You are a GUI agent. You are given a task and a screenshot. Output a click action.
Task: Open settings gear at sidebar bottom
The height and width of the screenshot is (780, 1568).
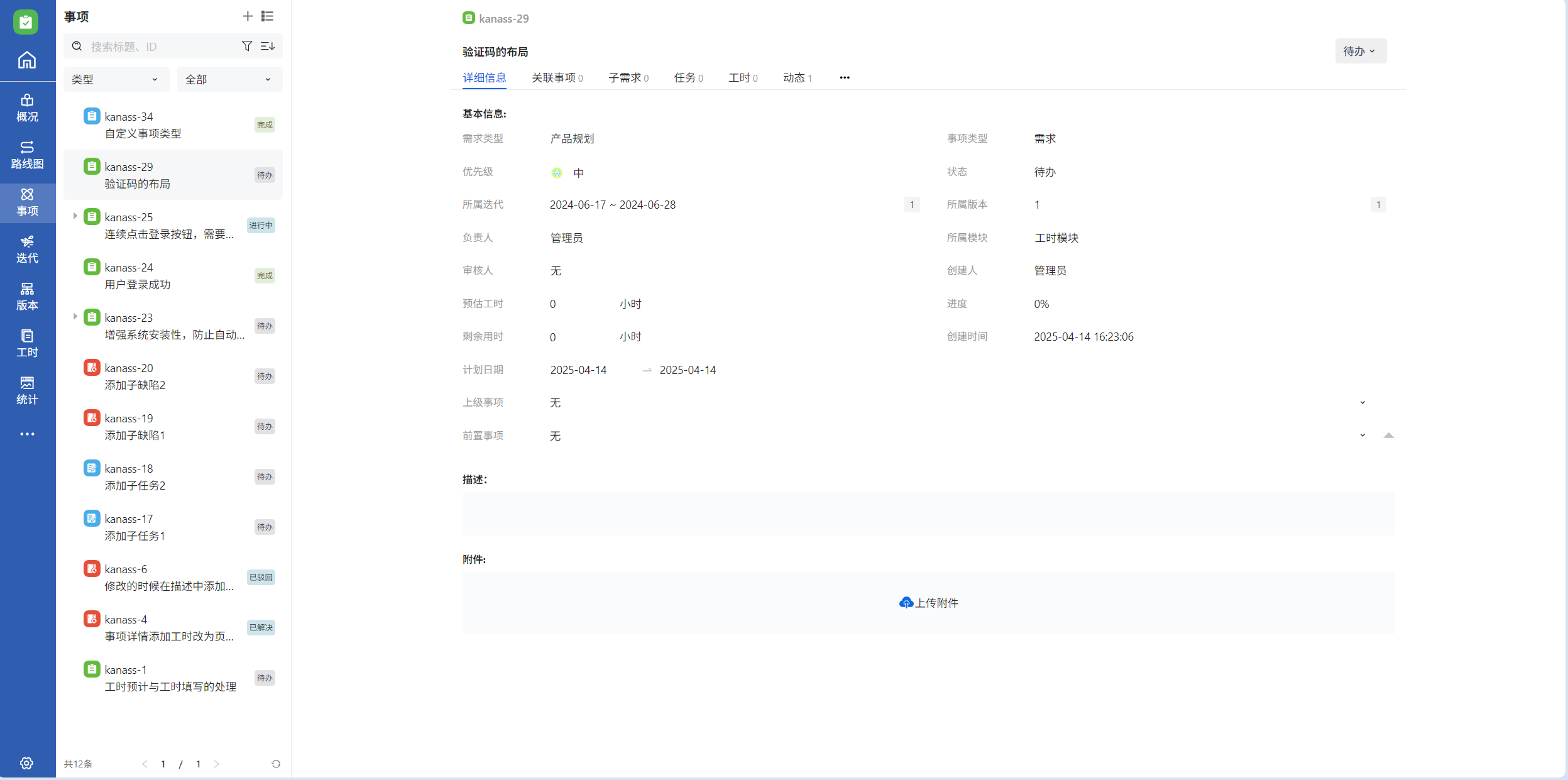click(26, 763)
